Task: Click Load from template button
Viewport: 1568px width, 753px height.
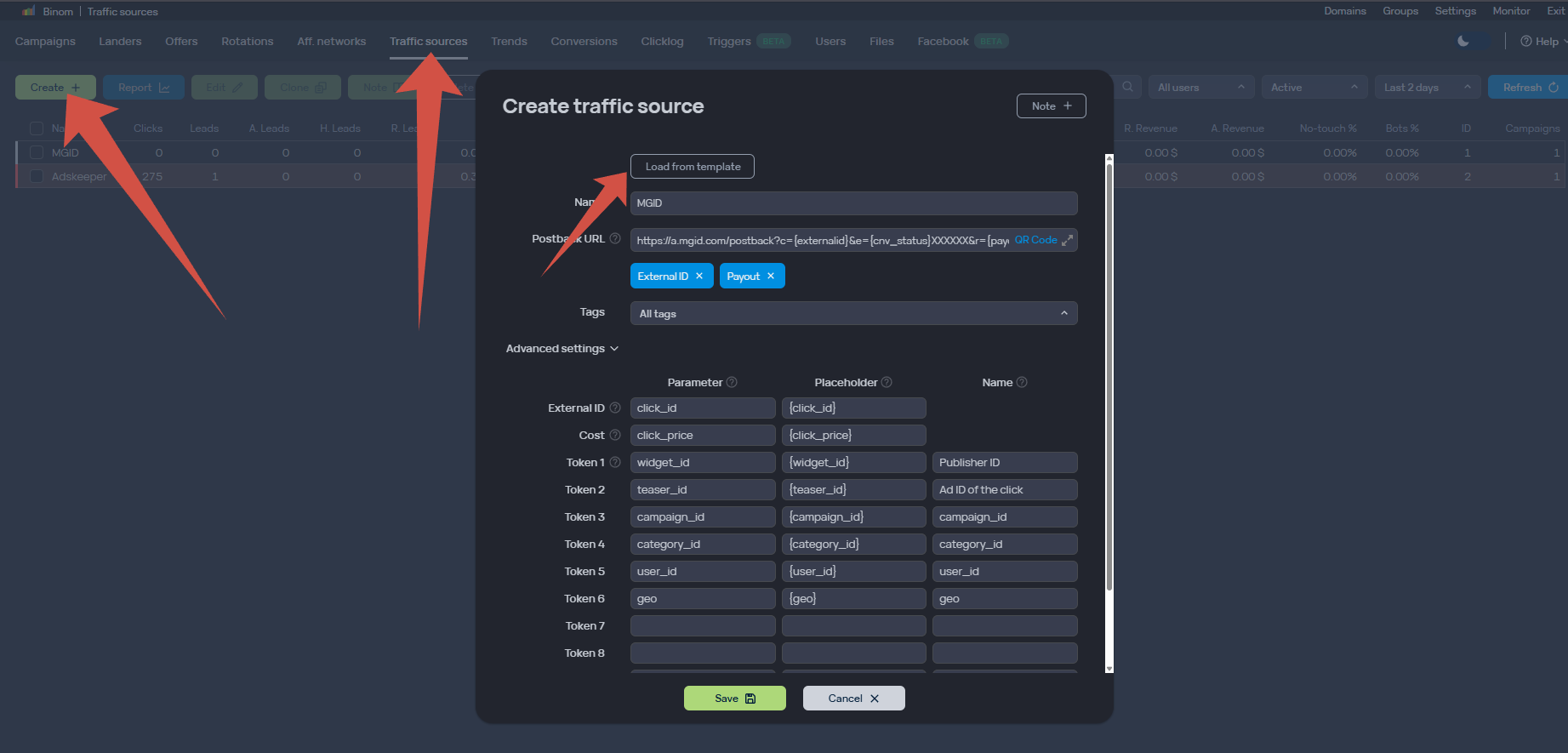Action: tap(693, 167)
